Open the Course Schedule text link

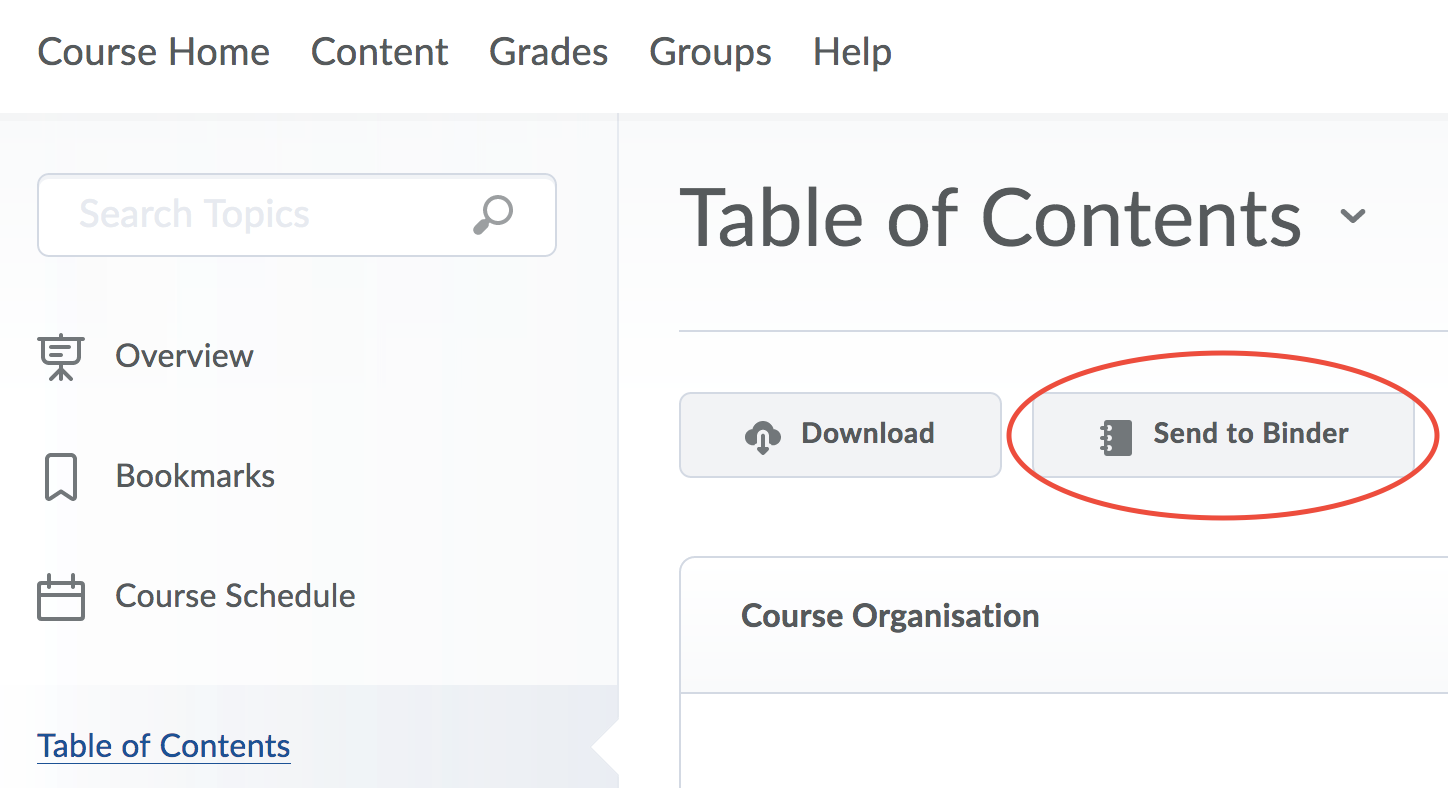(235, 596)
